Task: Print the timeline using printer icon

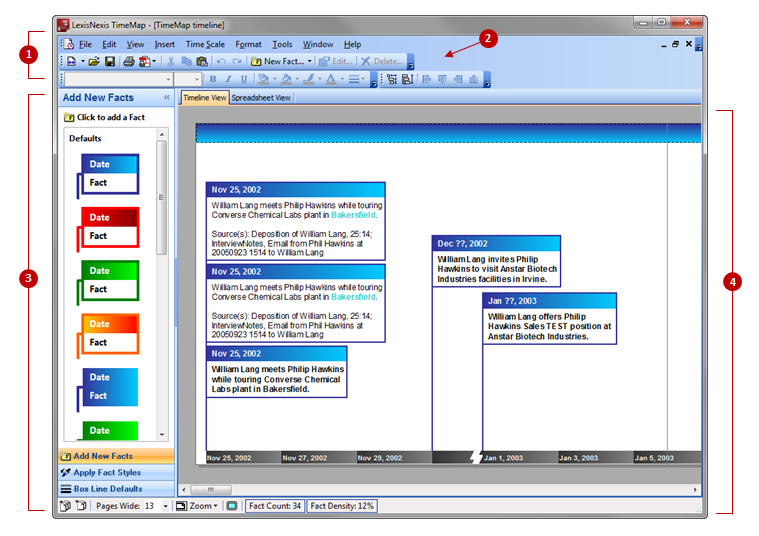Action: 128,61
